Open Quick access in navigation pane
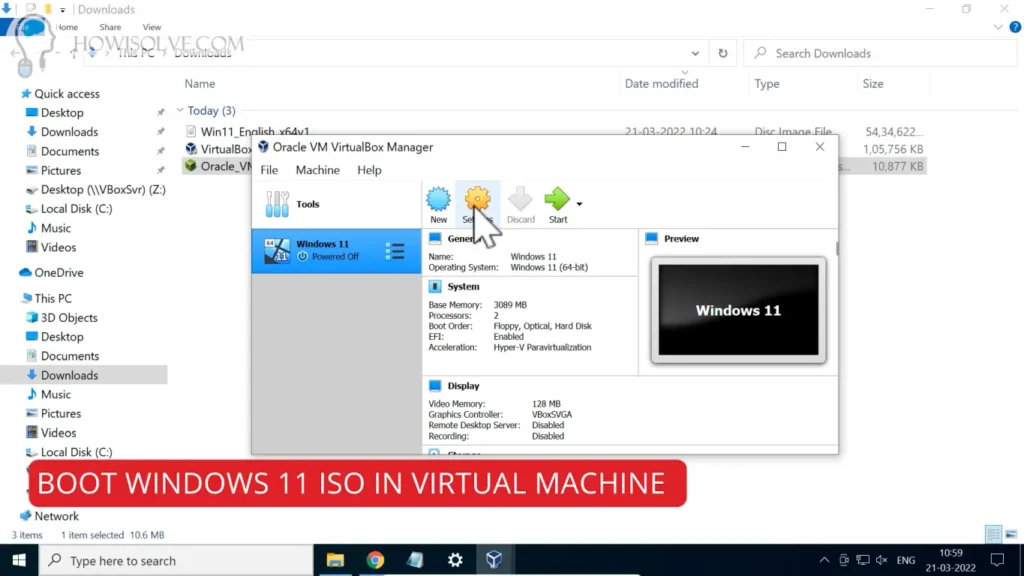Image resolution: width=1024 pixels, height=576 pixels. tap(67, 94)
